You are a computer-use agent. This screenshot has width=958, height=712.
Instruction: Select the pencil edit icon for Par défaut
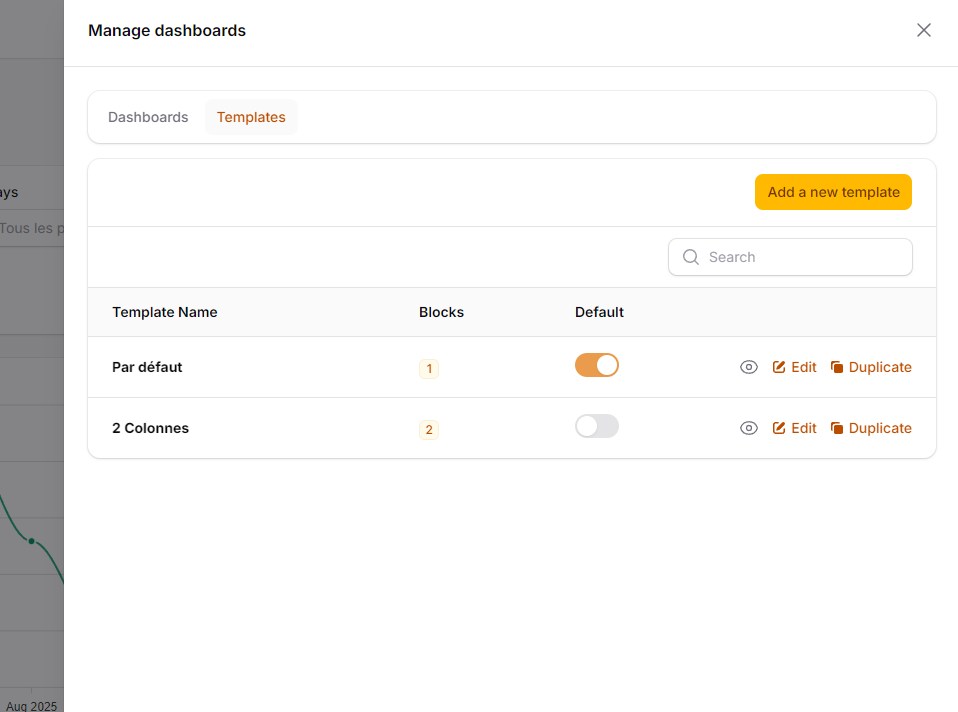click(x=778, y=367)
